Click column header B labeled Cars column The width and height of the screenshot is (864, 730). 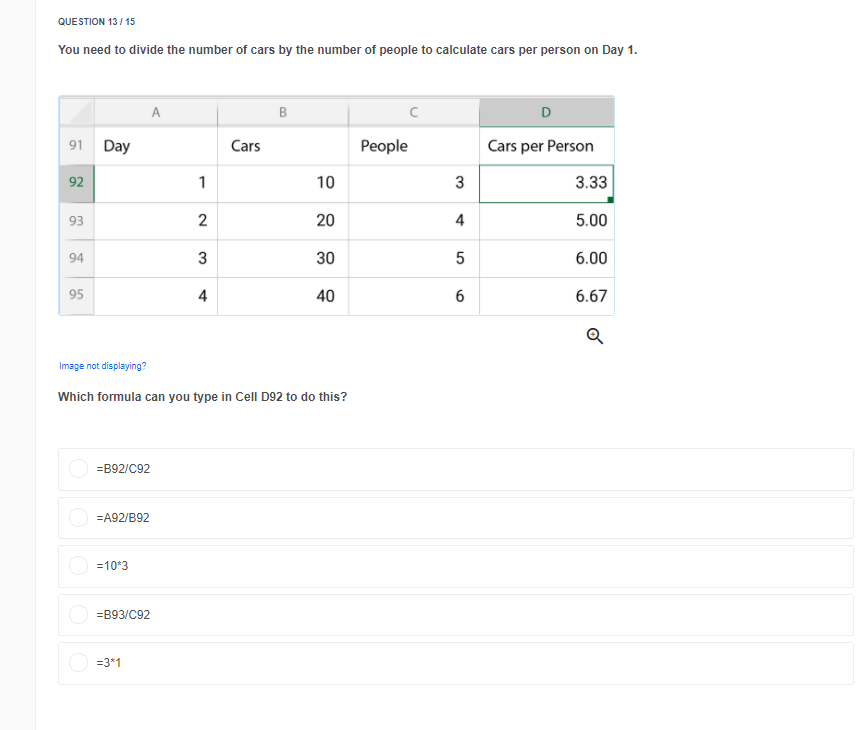pos(282,111)
